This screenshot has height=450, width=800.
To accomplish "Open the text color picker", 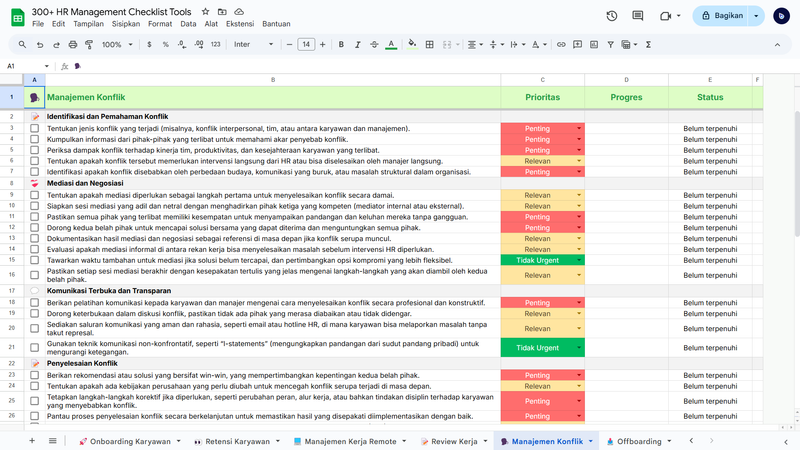I will point(391,45).
